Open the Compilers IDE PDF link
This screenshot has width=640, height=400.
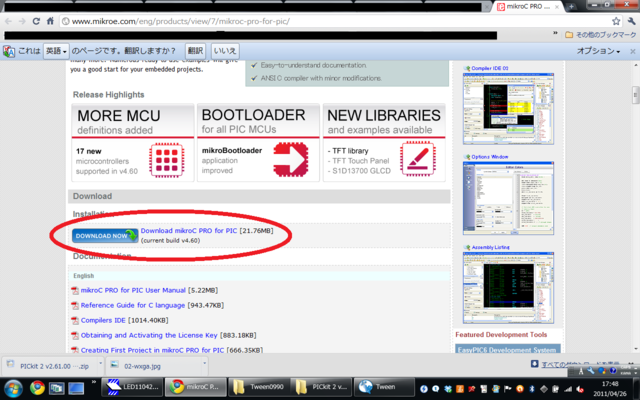pyautogui.click(x=103, y=320)
